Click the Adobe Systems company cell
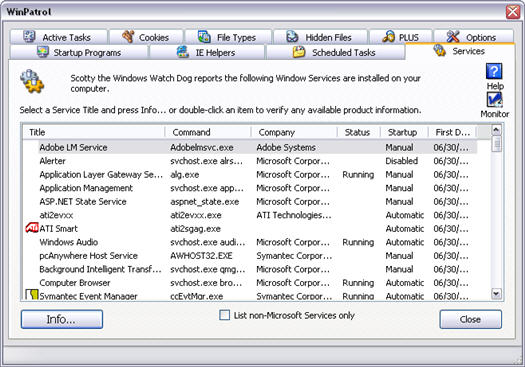Image resolution: width=525 pixels, height=367 pixels. [x=286, y=147]
